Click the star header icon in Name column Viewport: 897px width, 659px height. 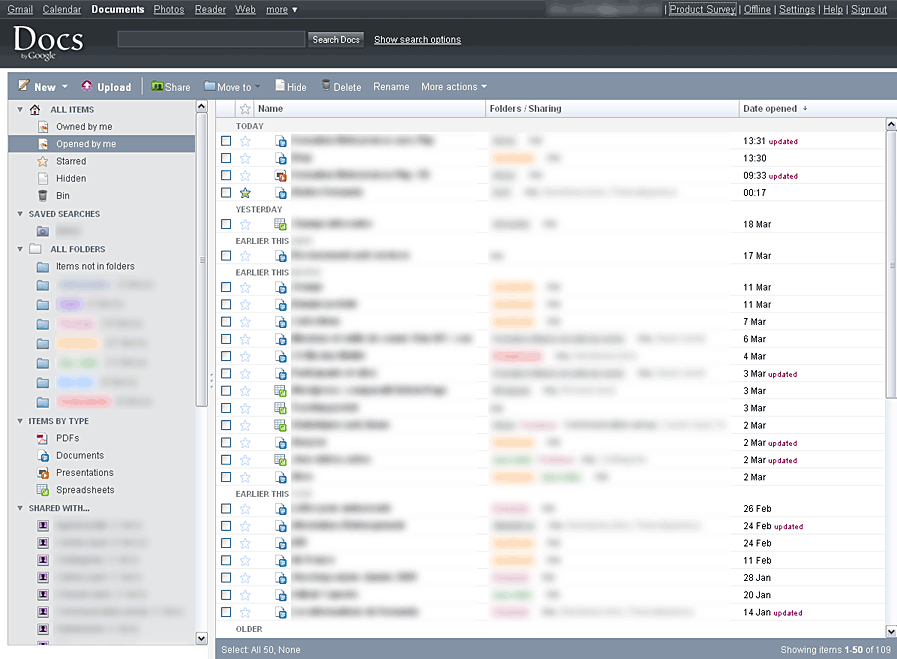coord(245,109)
